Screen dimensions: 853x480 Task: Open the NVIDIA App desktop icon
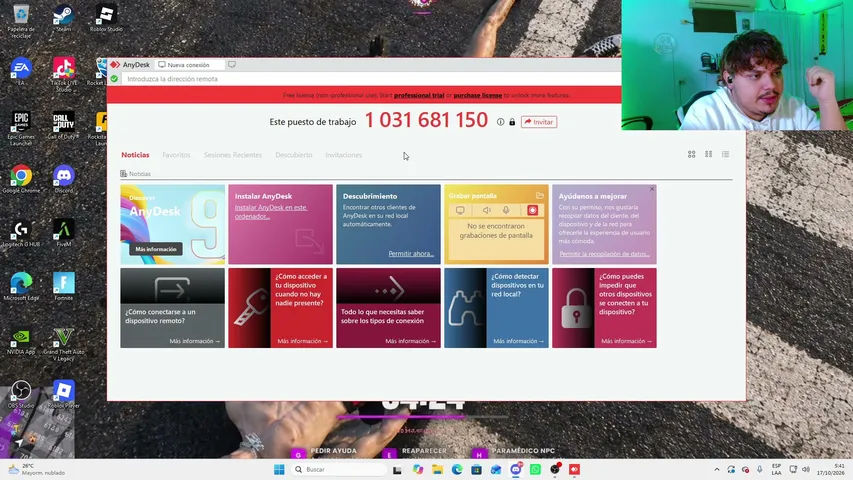click(21, 341)
